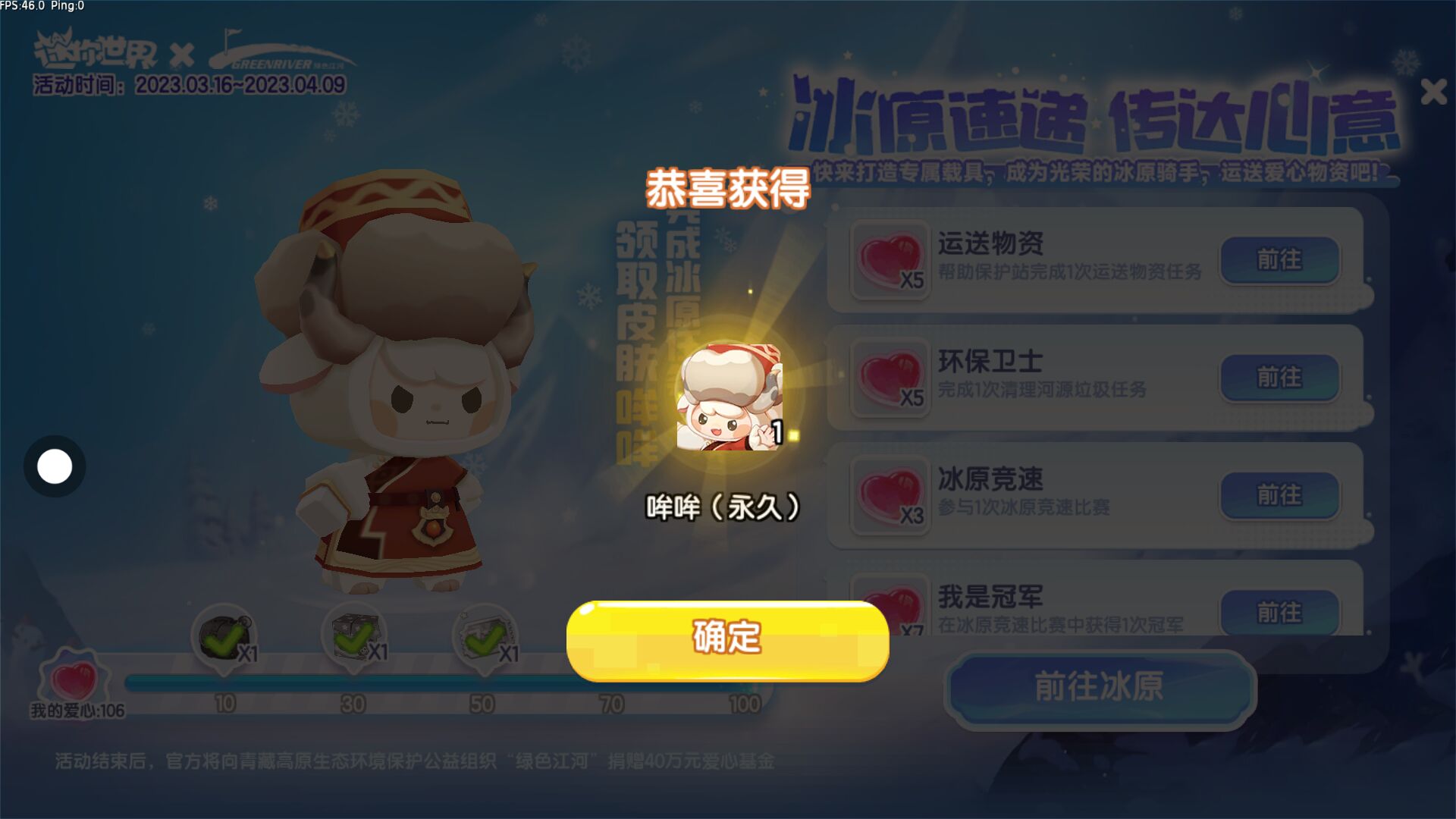Go to 冰原竞速 task via 前往
Image resolution: width=1456 pixels, height=819 pixels.
(1279, 496)
